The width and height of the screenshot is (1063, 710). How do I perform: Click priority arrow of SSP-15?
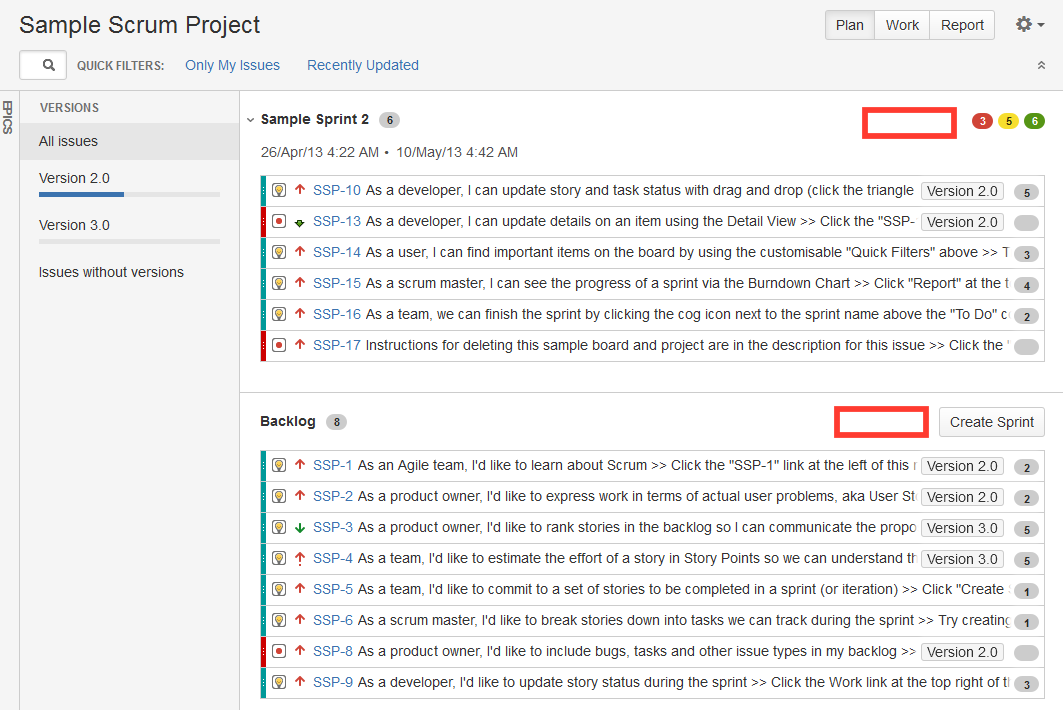300,283
